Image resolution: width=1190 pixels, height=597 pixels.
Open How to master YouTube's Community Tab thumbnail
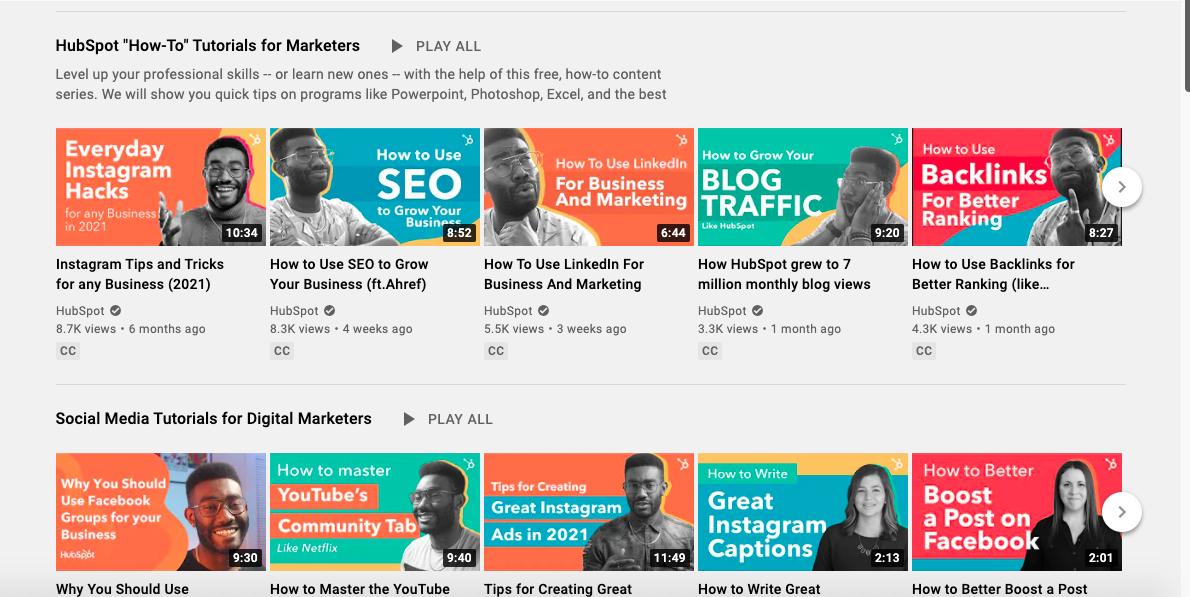[x=375, y=512]
